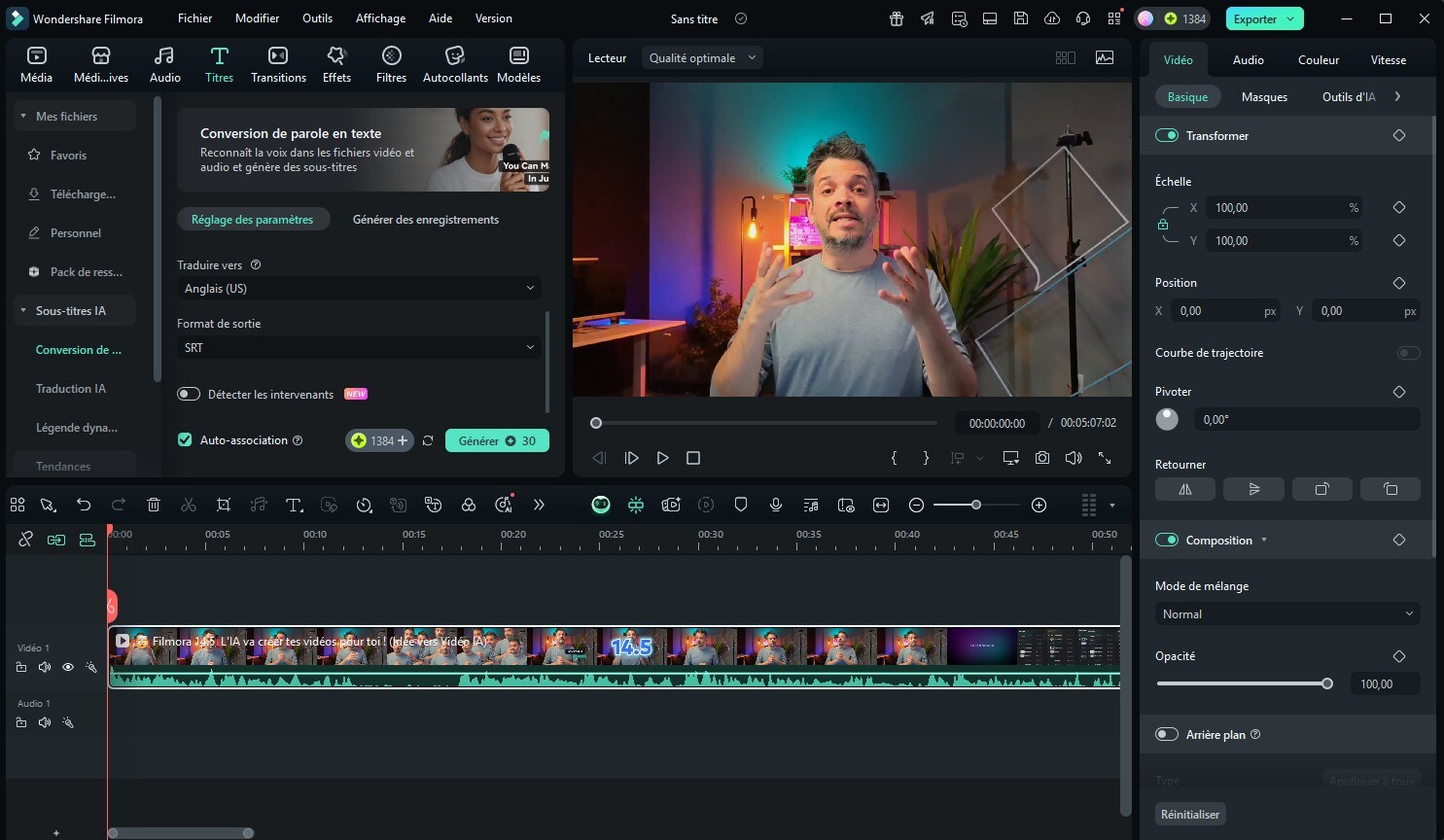Adjust the Opacité slider
This screenshot has height=840, width=1444.
[x=1243, y=683]
